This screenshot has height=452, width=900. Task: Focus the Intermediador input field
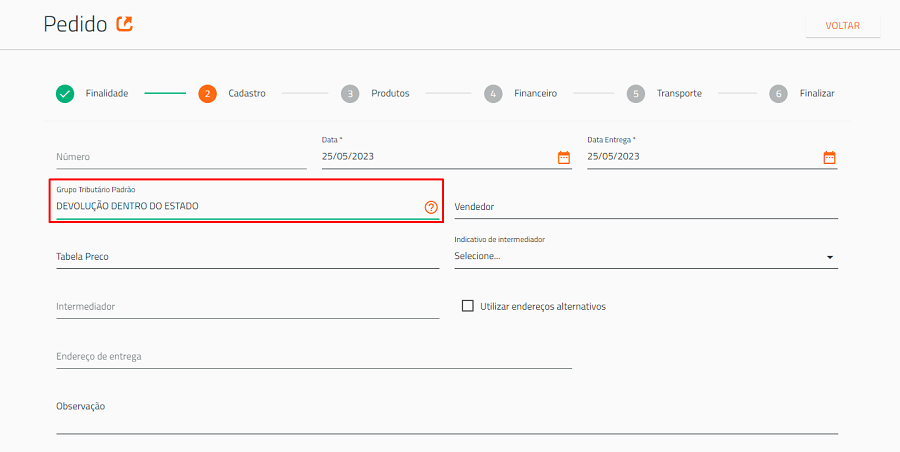[247, 307]
